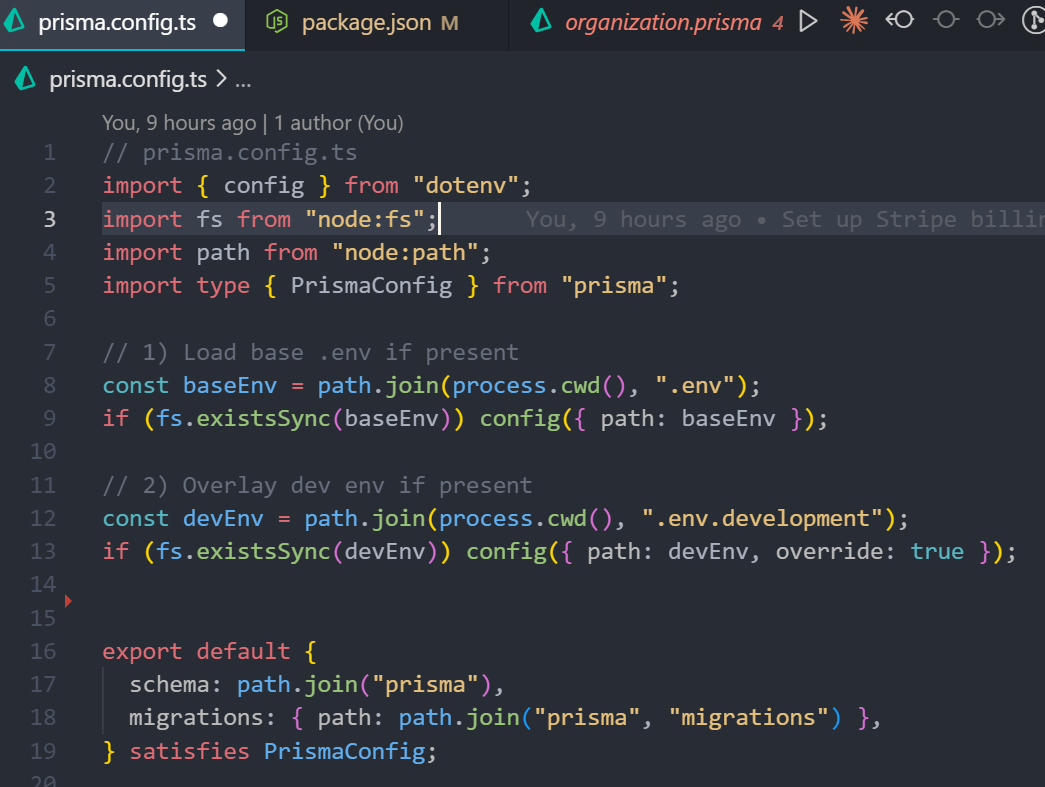
Task: Open the package.json tab
Action: coord(377,23)
